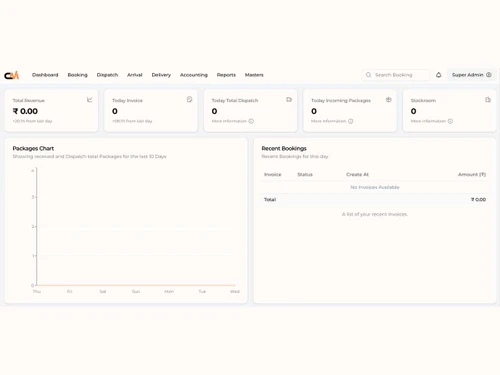Image resolution: width=500 pixels, height=375 pixels.
Task: Click the Total Revenue card title
Action: pos(28,100)
